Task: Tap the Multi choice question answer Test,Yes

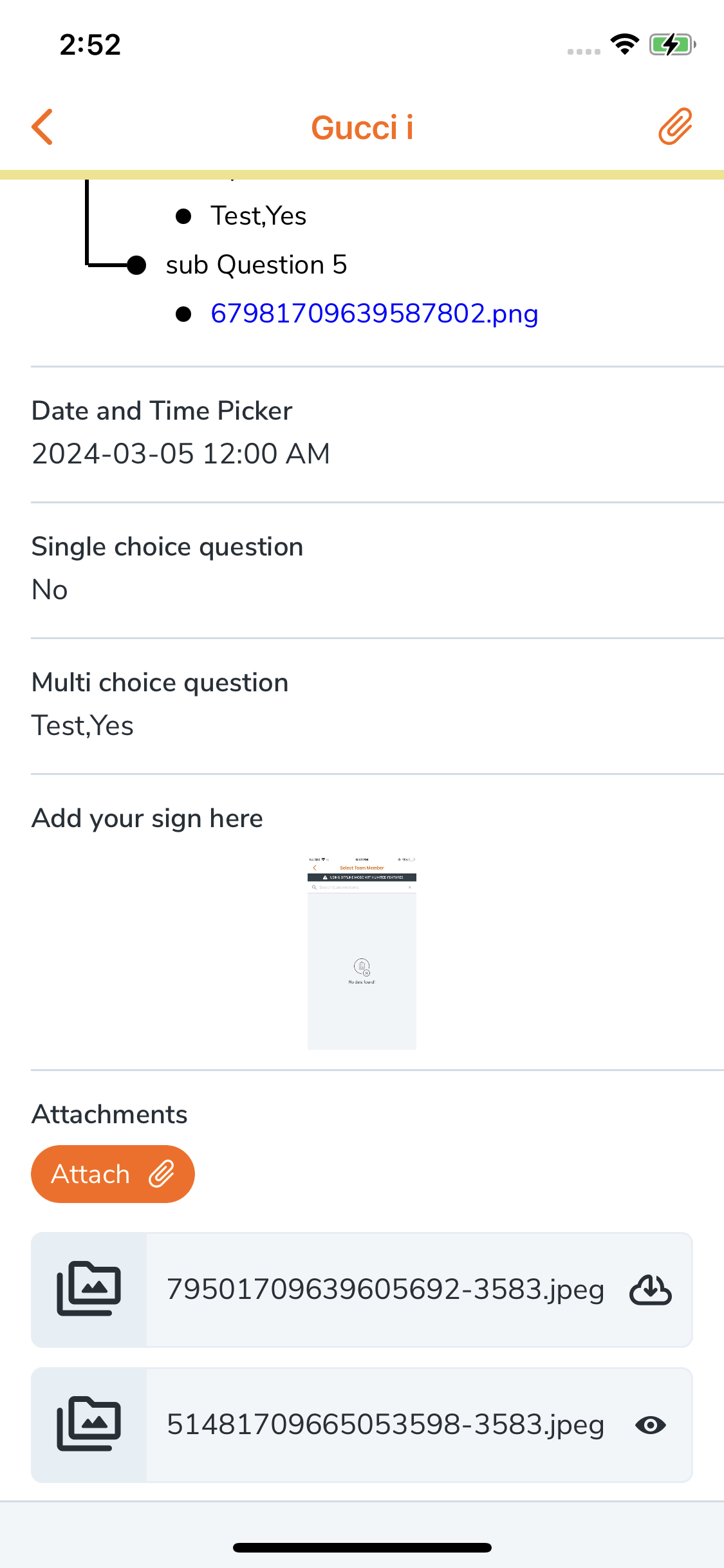Action: (83, 726)
